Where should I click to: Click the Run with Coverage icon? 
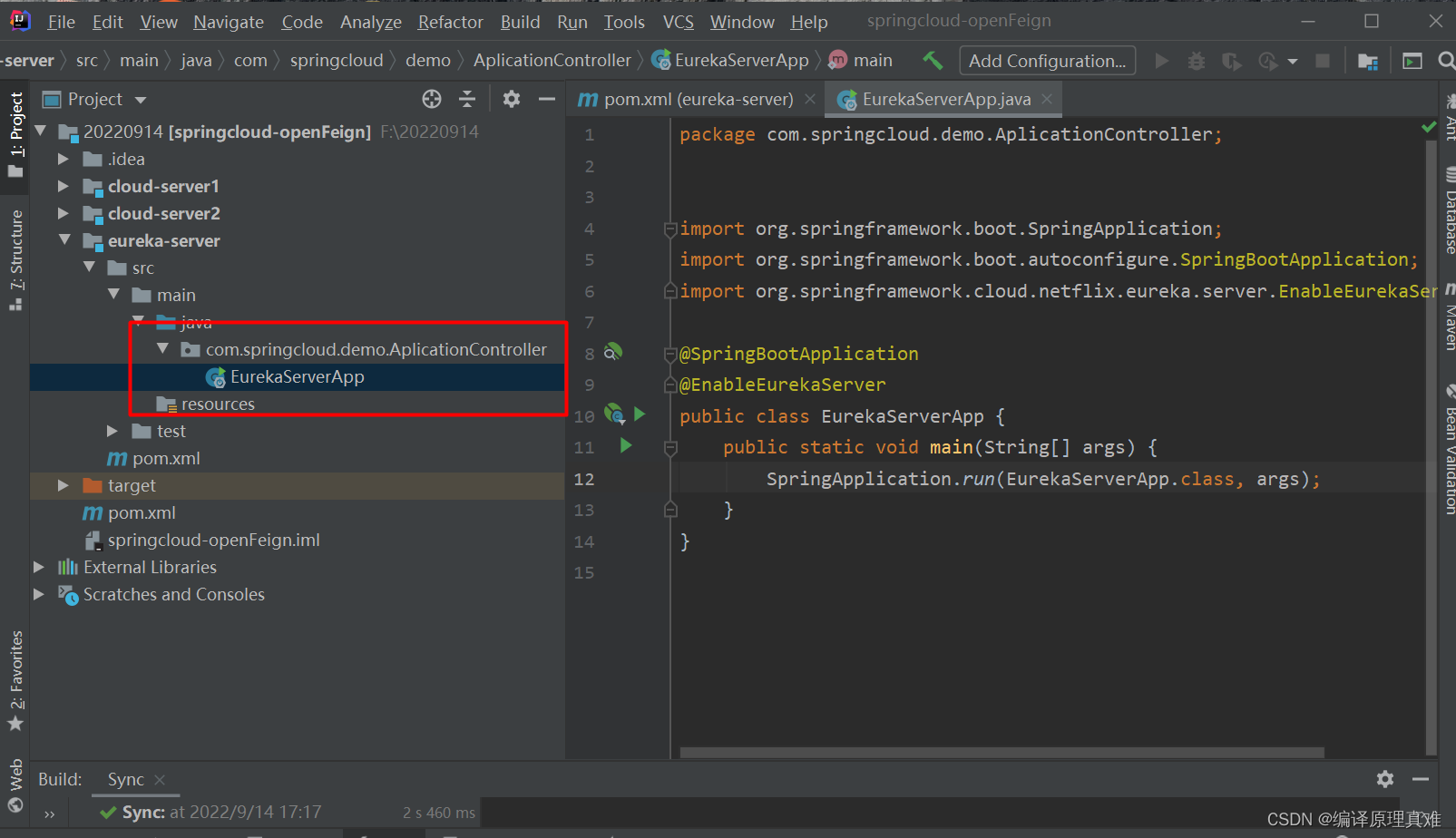click(x=1231, y=61)
